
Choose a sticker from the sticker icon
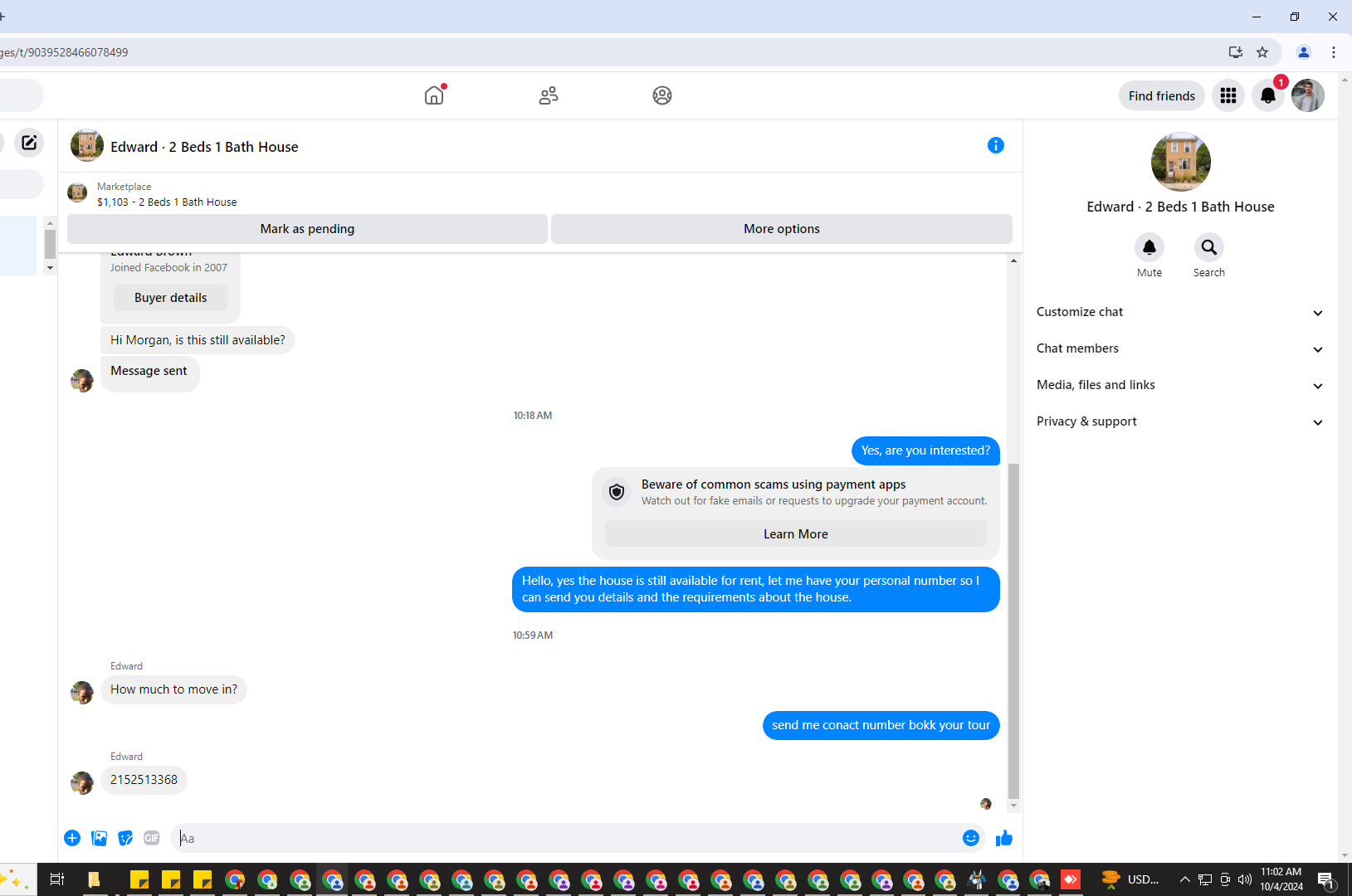click(x=125, y=838)
